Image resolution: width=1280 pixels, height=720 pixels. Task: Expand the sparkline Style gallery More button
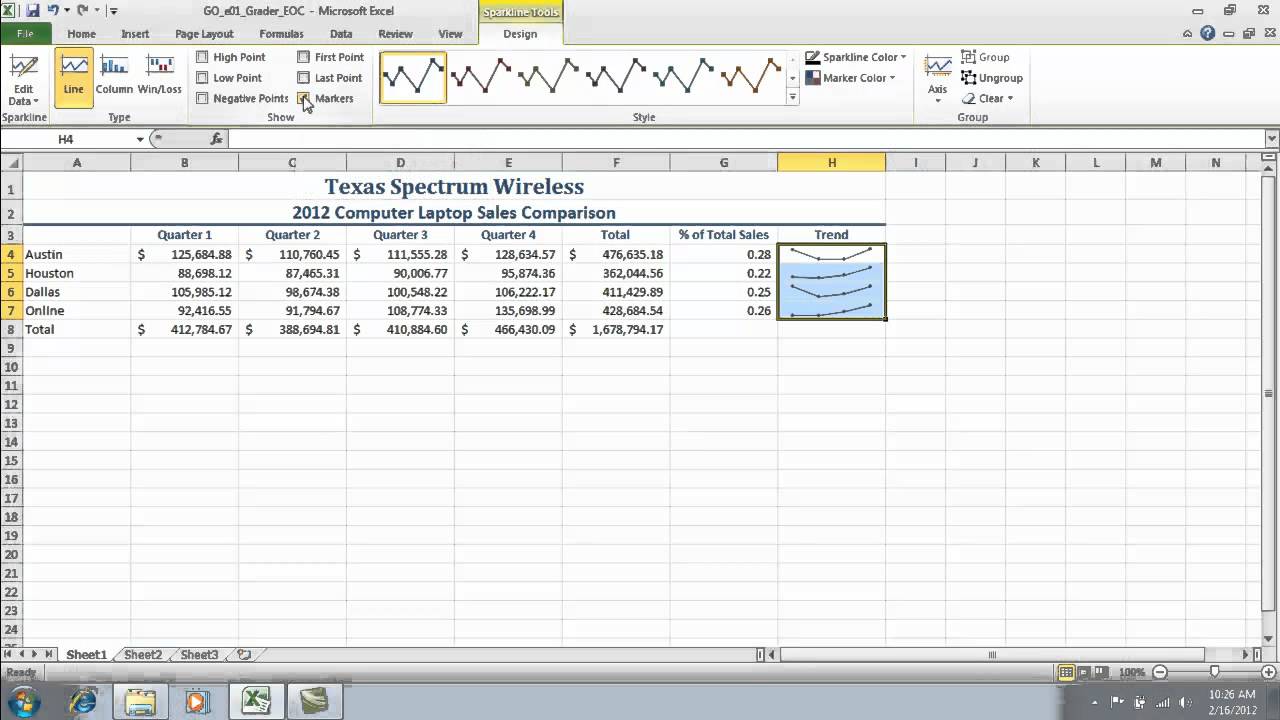click(x=792, y=97)
